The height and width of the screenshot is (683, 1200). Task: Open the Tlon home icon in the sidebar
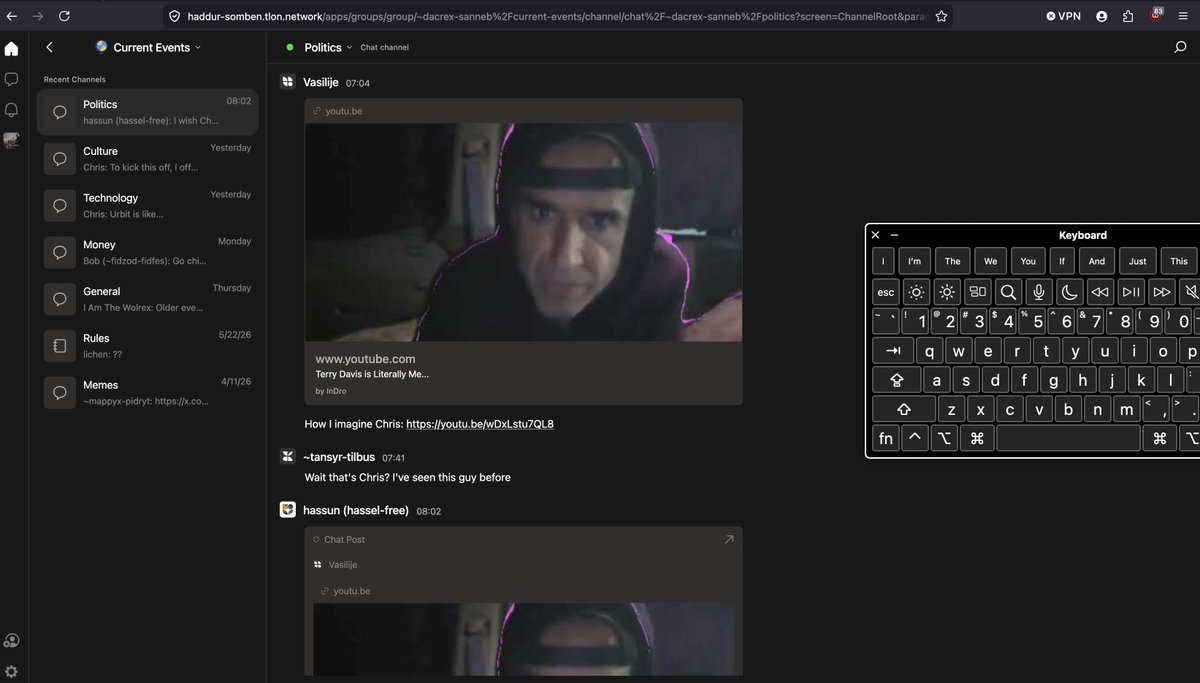(x=12, y=49)
